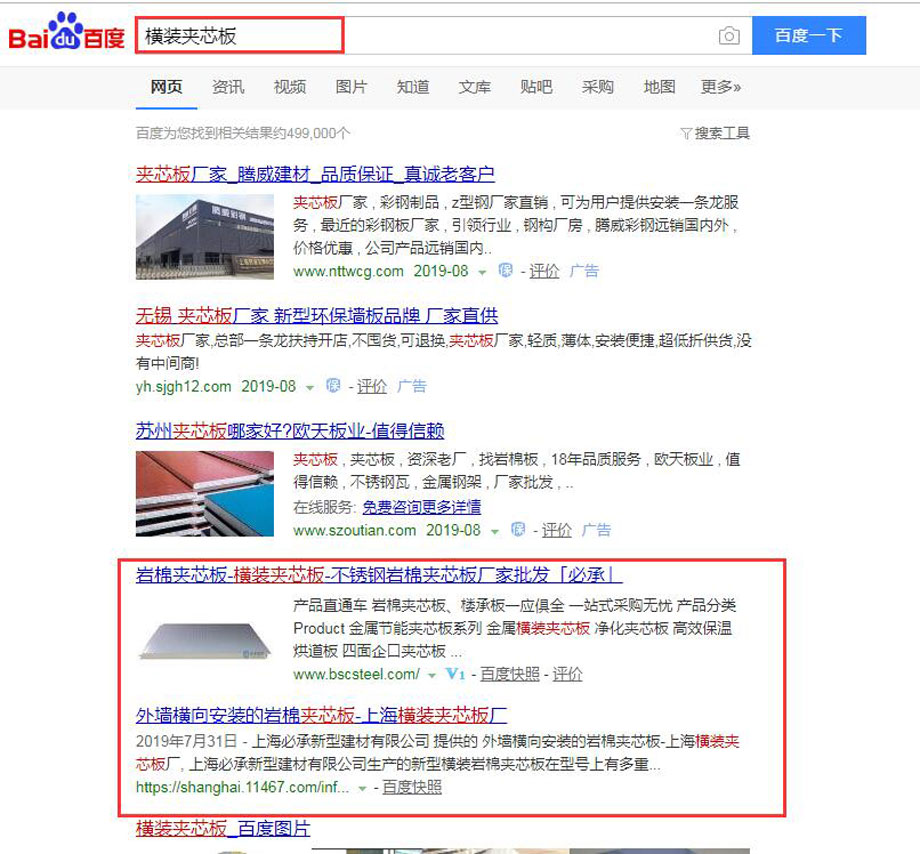Expand the arrow beside www.szoutian.com 2019-08
This screenshot has width=920, height=854.
click(495, 531)
